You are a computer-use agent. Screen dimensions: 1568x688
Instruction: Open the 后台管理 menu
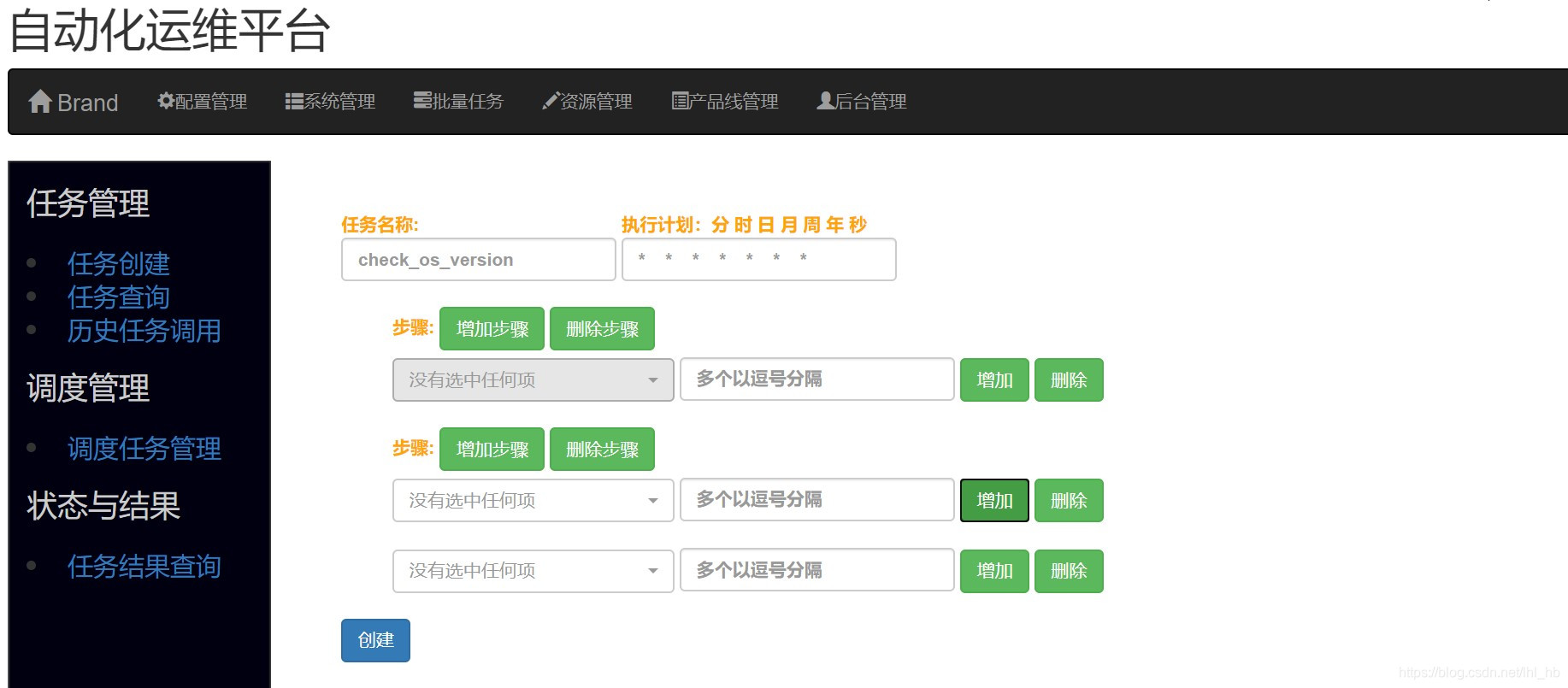click(x=862, y=101)
